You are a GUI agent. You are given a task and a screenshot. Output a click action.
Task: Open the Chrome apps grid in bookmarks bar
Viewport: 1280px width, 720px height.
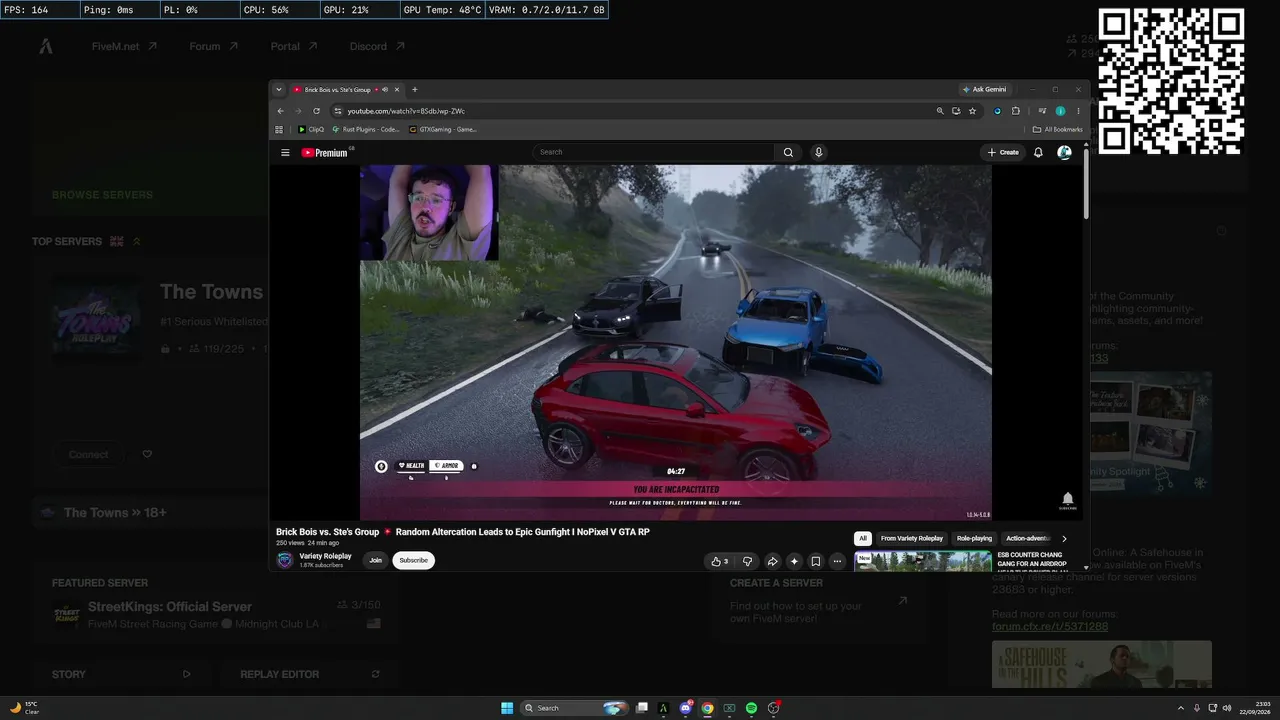[x=279, y=129]
